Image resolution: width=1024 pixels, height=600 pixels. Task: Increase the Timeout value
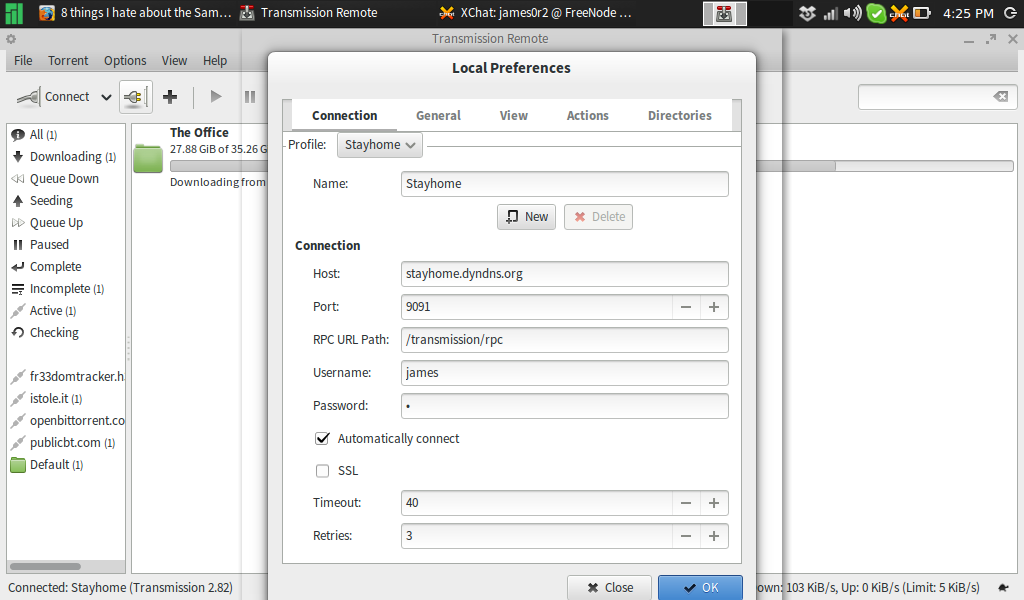(714, 503)
